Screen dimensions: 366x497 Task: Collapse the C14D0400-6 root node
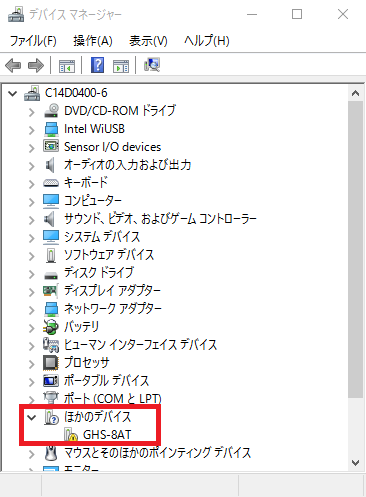[13, 93]
